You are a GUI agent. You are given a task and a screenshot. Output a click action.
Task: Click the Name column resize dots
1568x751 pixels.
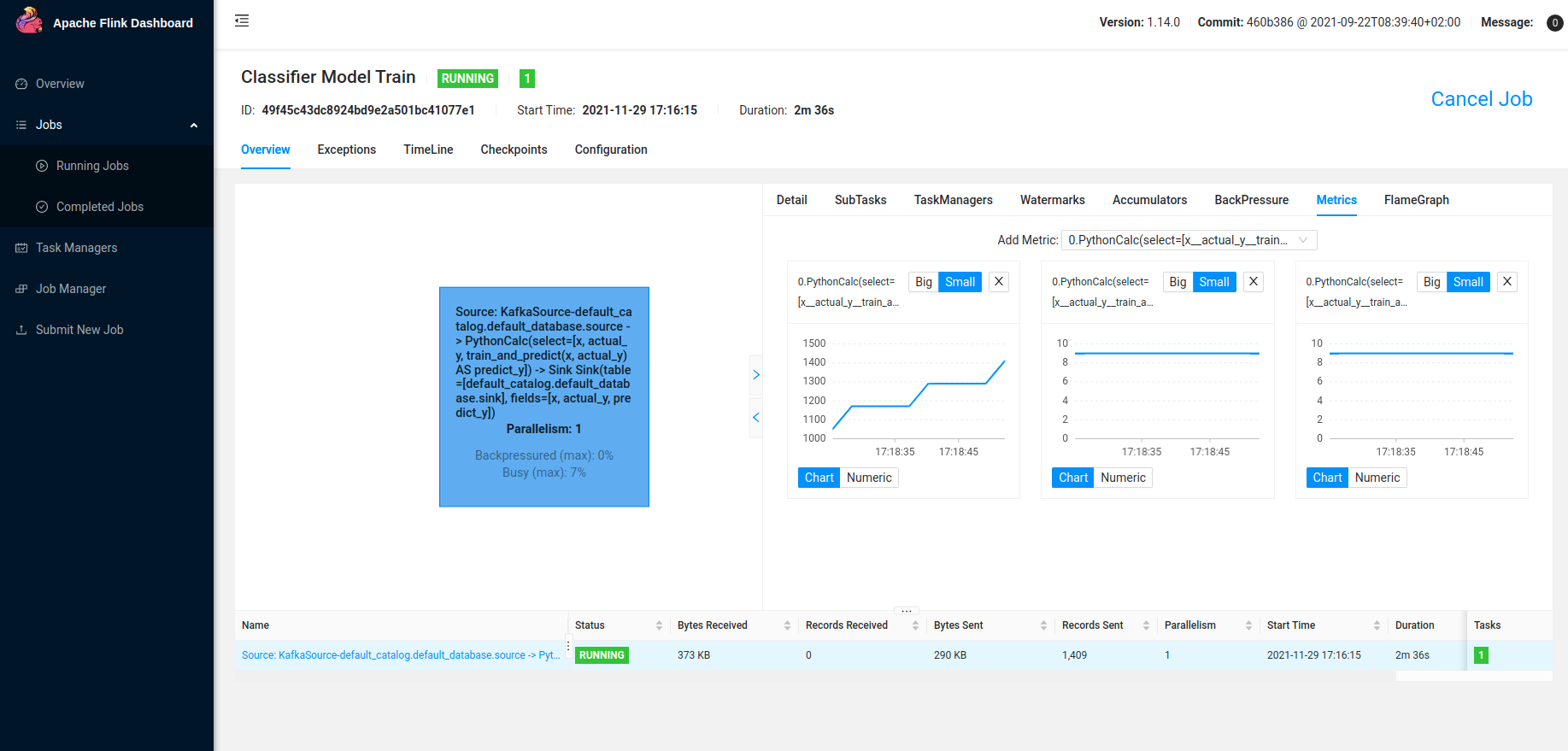(568, 647)
